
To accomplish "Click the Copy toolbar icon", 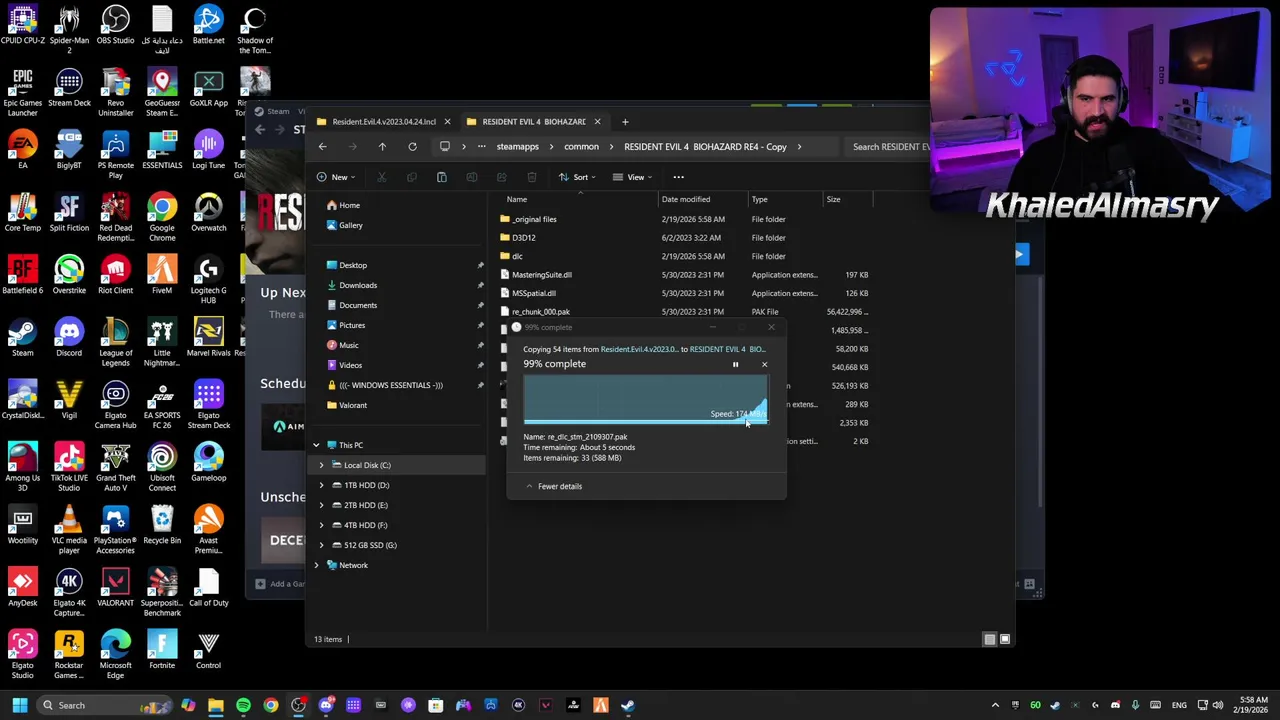I will [x=411, y=177].
